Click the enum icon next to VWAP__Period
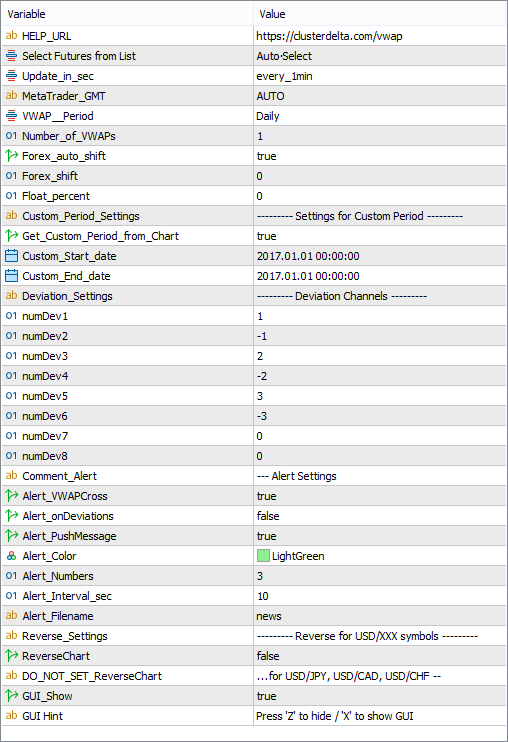Viewport: 508px width, 742px height. [x=11, y=116]
